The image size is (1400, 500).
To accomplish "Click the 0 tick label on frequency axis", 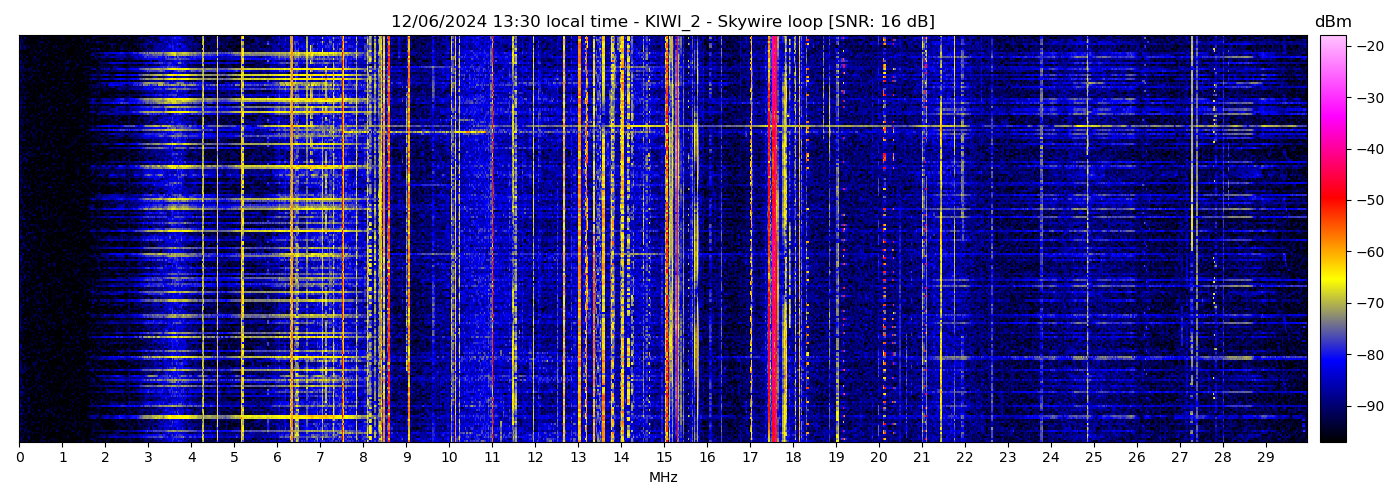I will [x=20, y=458].
